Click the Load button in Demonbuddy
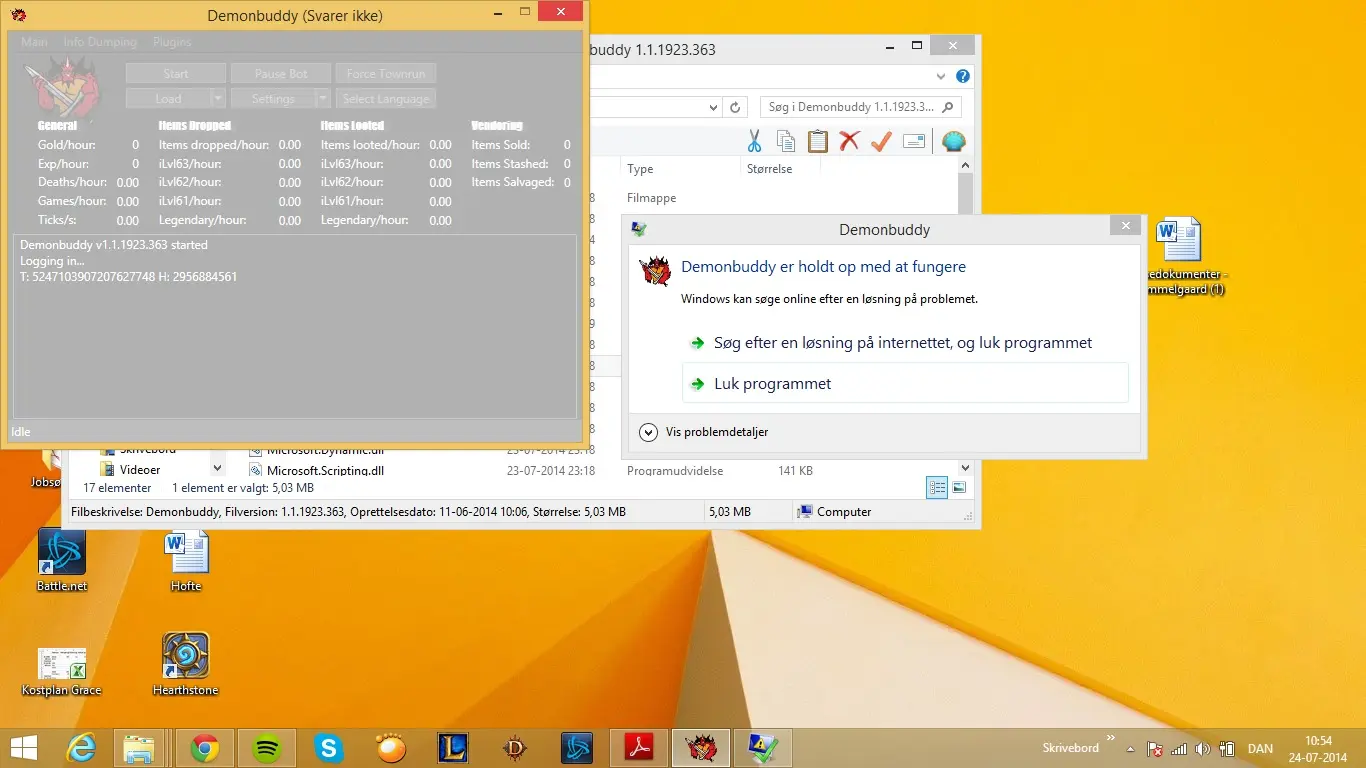Viewport: 1366px width, 768px height. pos(168,98)
